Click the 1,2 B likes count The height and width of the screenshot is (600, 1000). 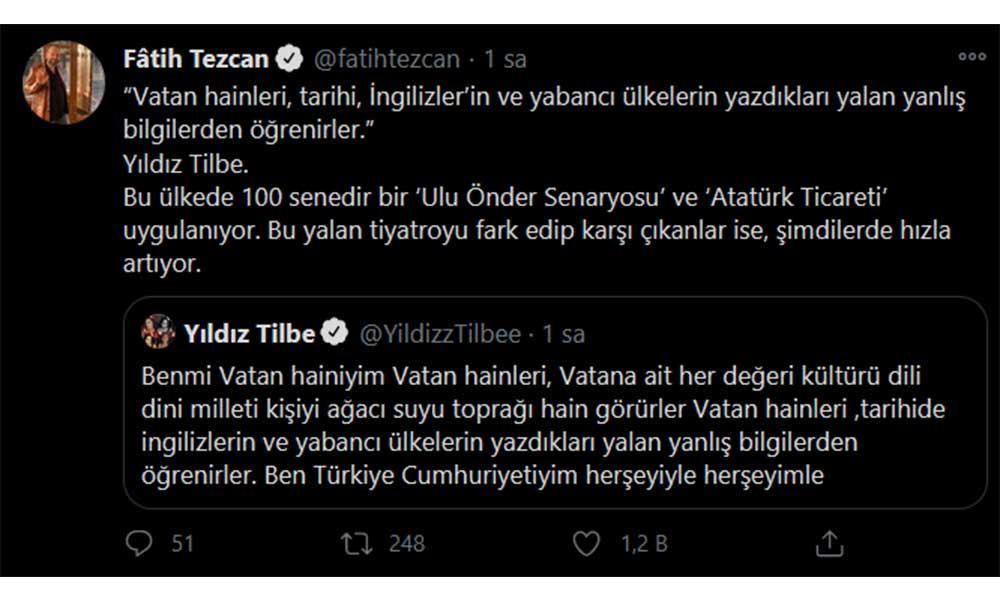coord(644,543)
